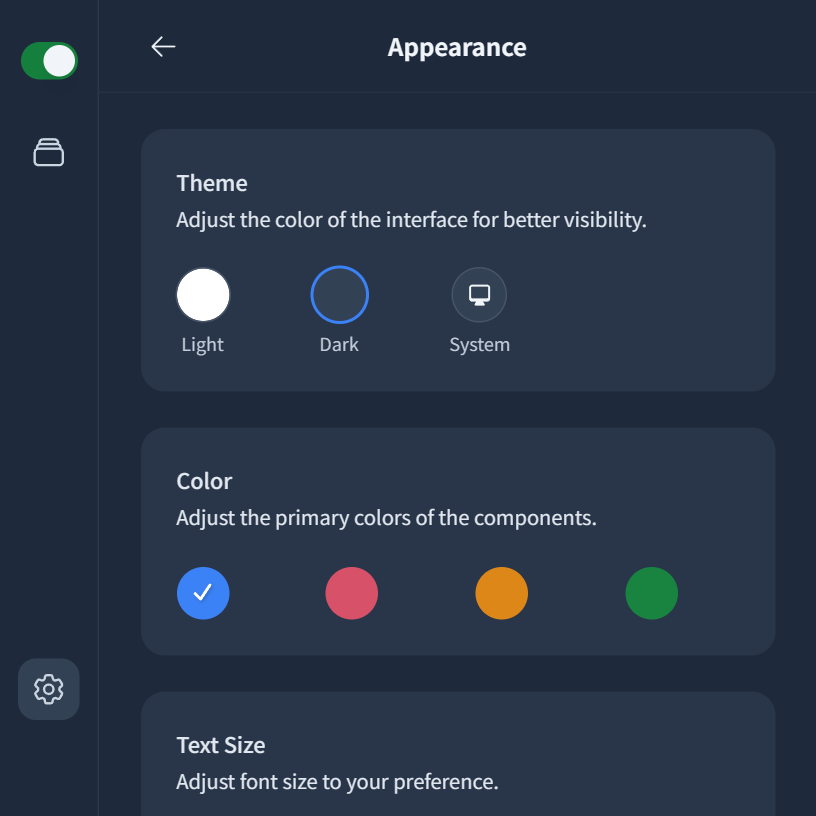Choose the Dark theme circle
Image resolution: width=816 pixels, height=816 pixels.
(339, 295)
